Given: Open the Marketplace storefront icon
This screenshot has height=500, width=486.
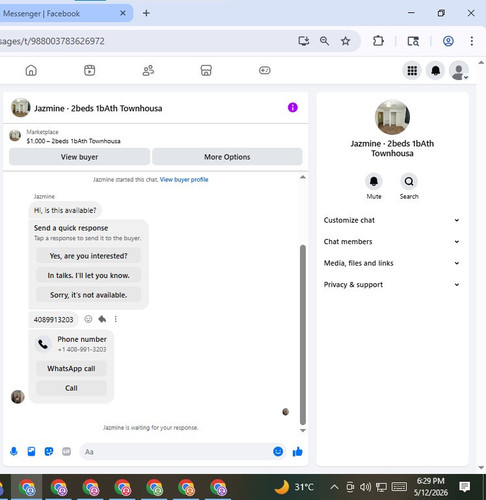Looking at the screenshot, I should tap(206, 70).
